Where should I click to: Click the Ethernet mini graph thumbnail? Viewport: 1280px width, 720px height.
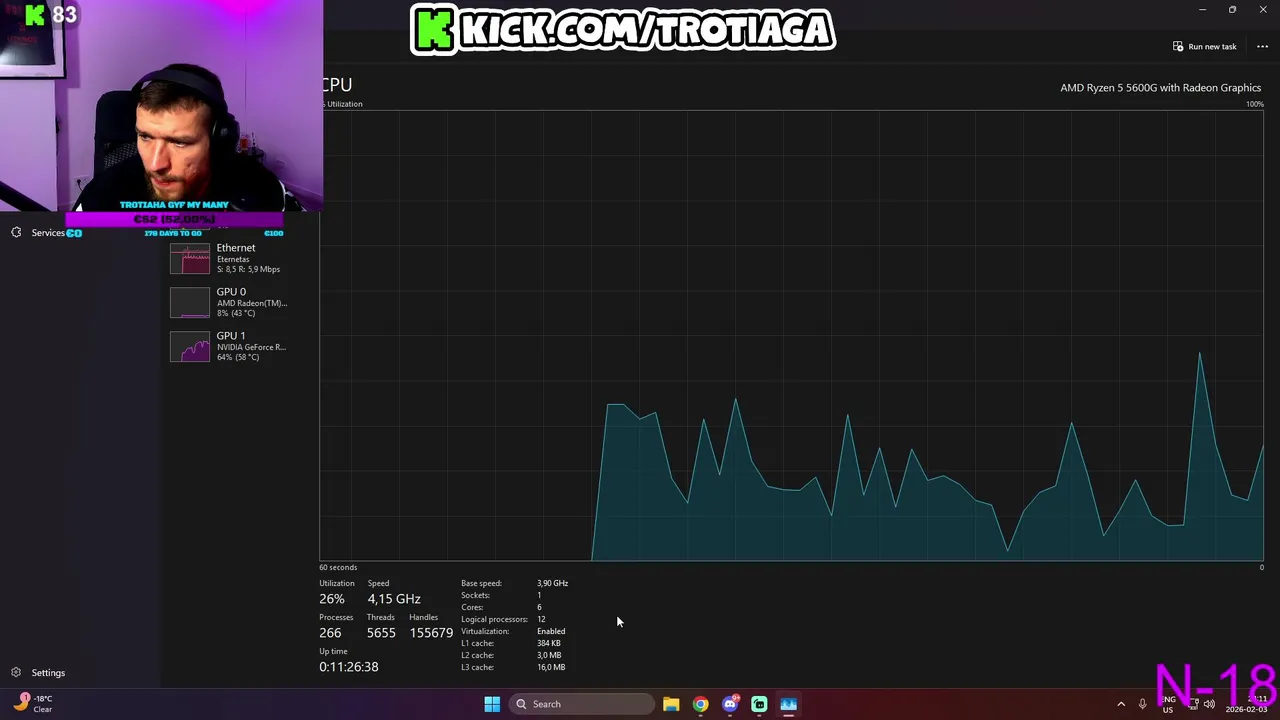click(190, 259)
